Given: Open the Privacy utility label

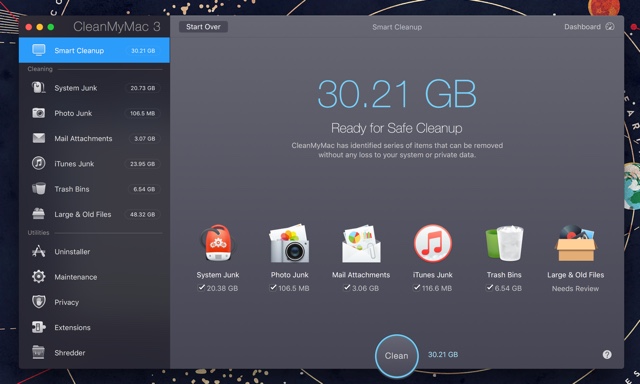Looking at the screenshot, I should [67, 302].
